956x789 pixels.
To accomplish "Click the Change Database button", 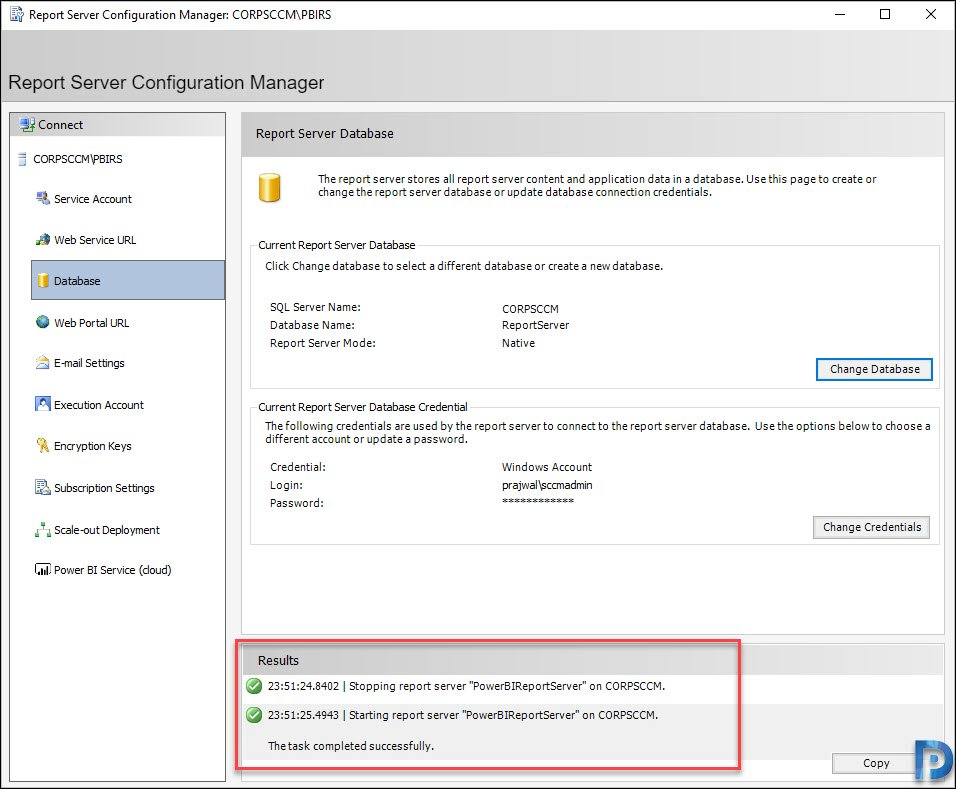I will [x=874, y=369].
